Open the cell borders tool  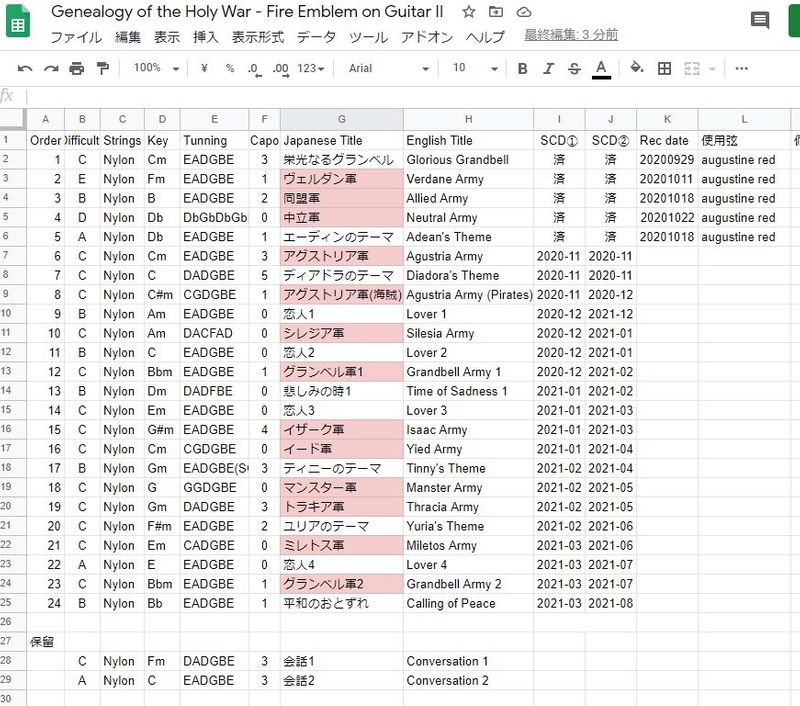pyautogui.click(x=664, y=69)
